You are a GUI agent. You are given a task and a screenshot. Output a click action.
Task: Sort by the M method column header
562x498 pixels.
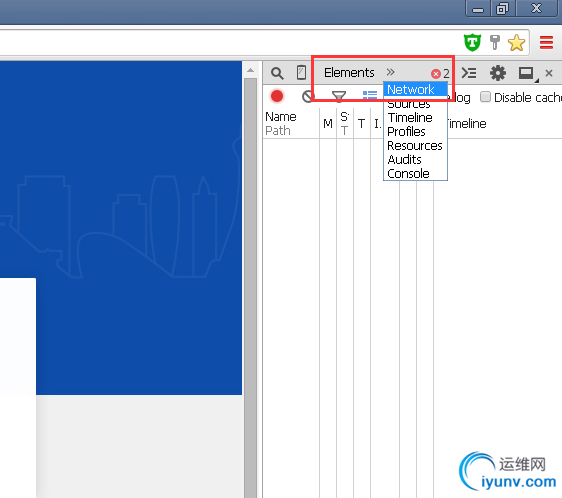(x=328, y=123)
